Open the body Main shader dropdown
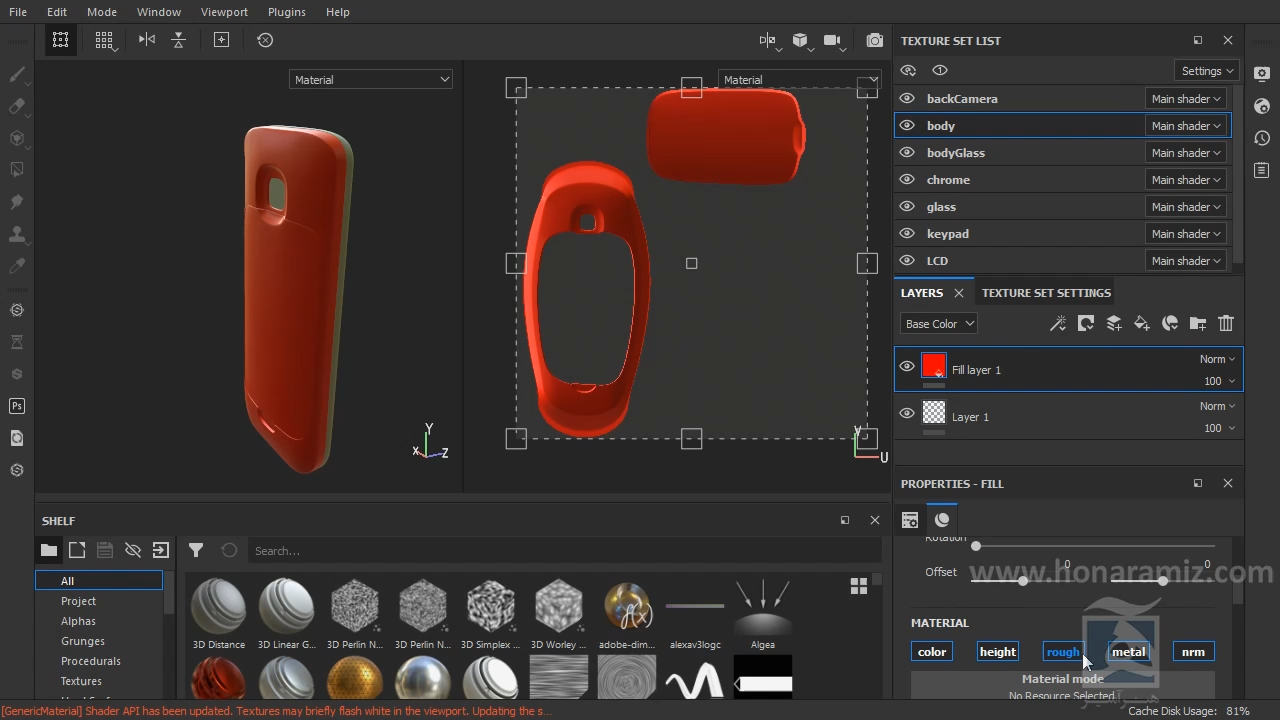The width and height of the screenshot is (1280, 720). [1186, 126]
